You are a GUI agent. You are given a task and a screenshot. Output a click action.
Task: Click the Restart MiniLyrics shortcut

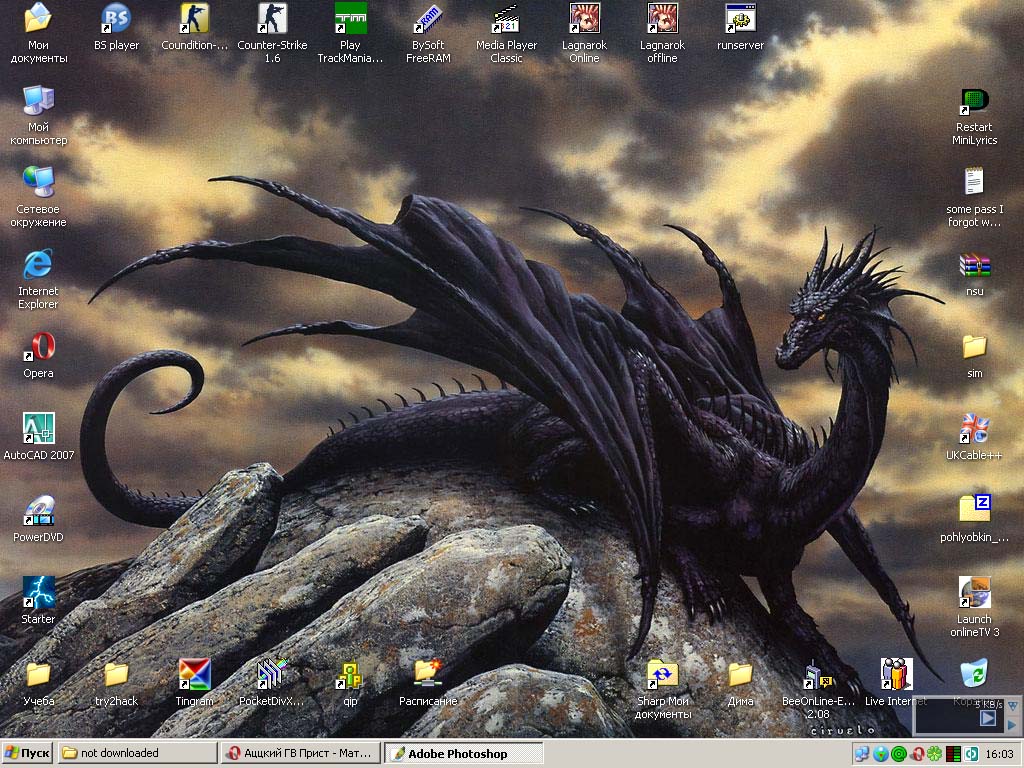[x=974, y=115]
